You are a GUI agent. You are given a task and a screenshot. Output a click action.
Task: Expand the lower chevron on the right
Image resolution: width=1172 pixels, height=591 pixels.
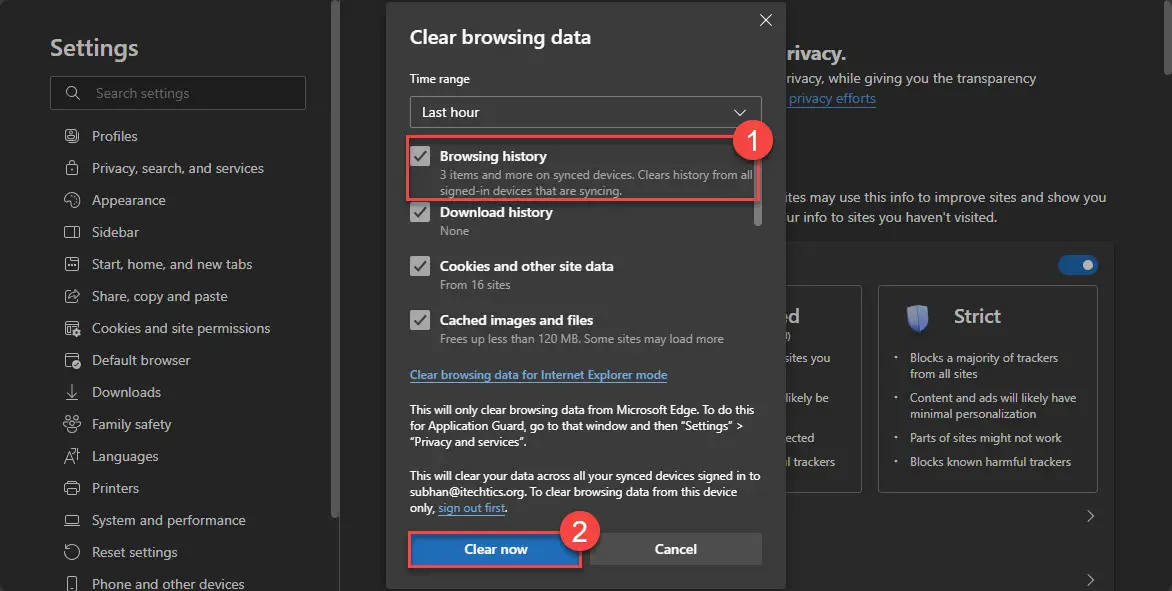1089,579
